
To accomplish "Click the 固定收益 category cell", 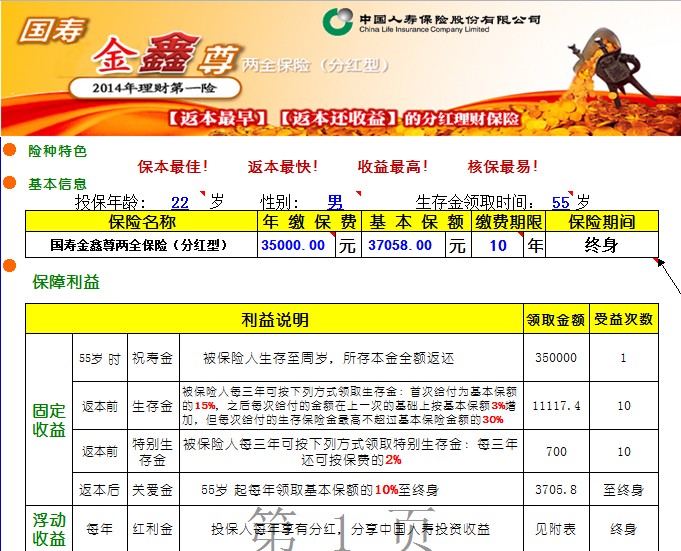I will tap(49, 419).
